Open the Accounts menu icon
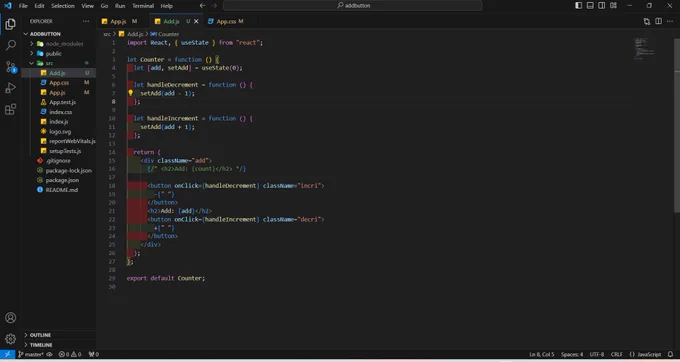680x362 pixels. point(10,318)
